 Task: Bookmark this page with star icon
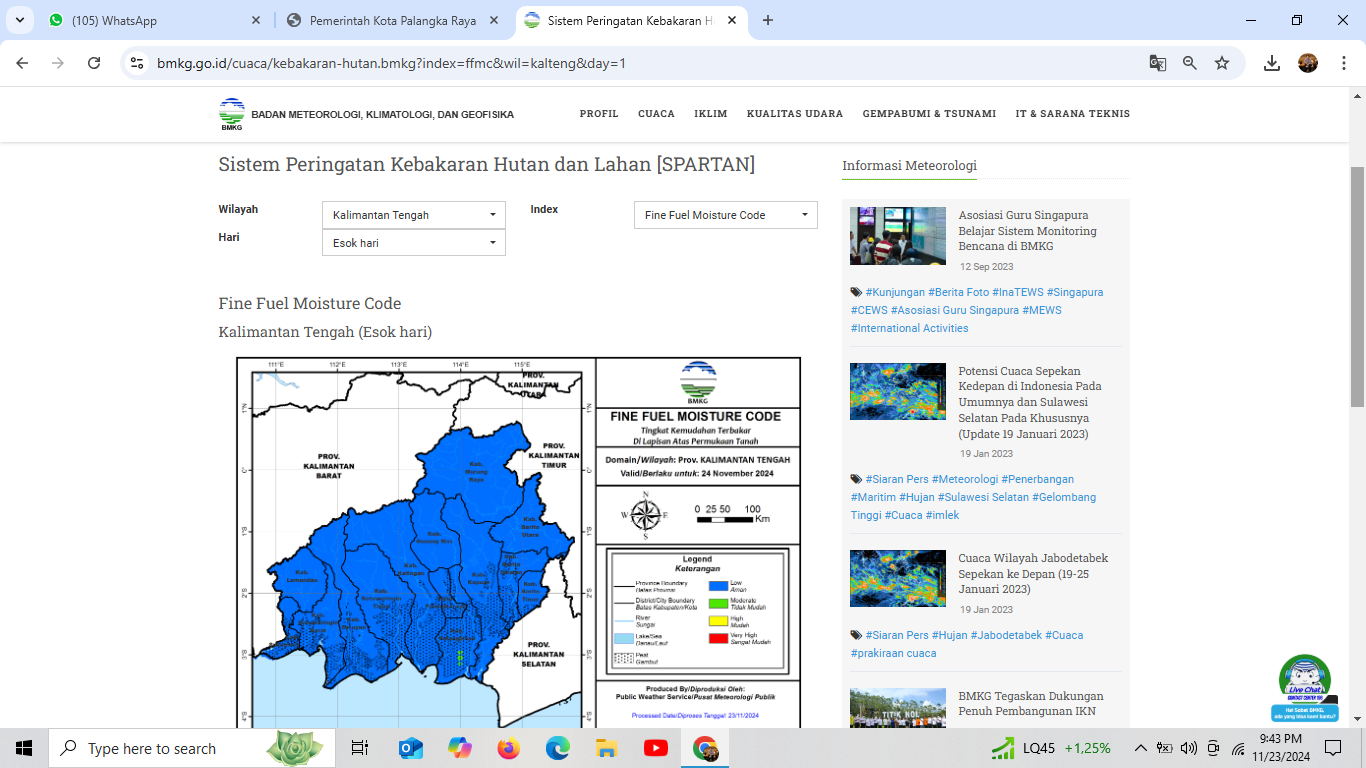(x=1222, y=63)
